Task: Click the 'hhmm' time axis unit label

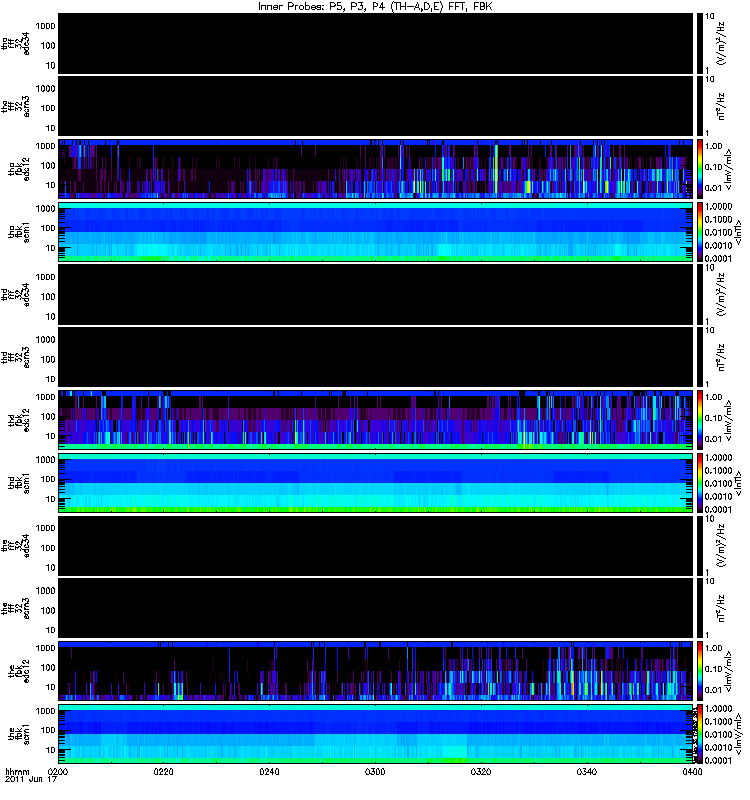Action: [17, 771]
